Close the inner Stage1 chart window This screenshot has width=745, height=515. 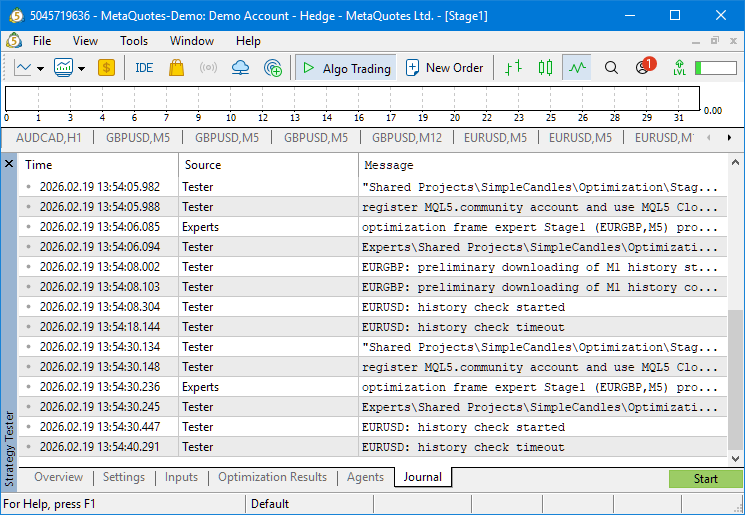click(733, 41)
